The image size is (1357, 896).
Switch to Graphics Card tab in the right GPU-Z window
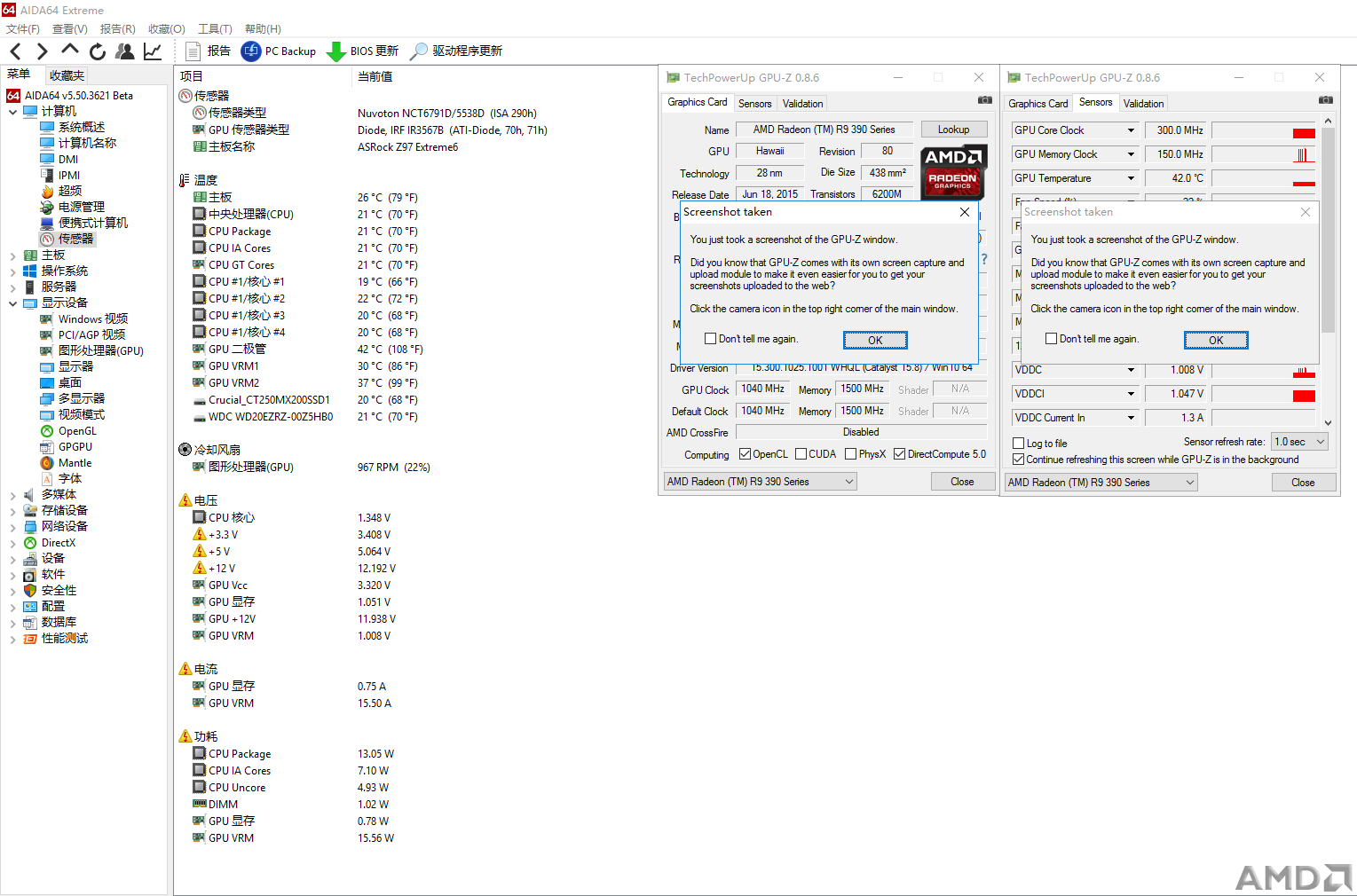tap(1038, 104)
